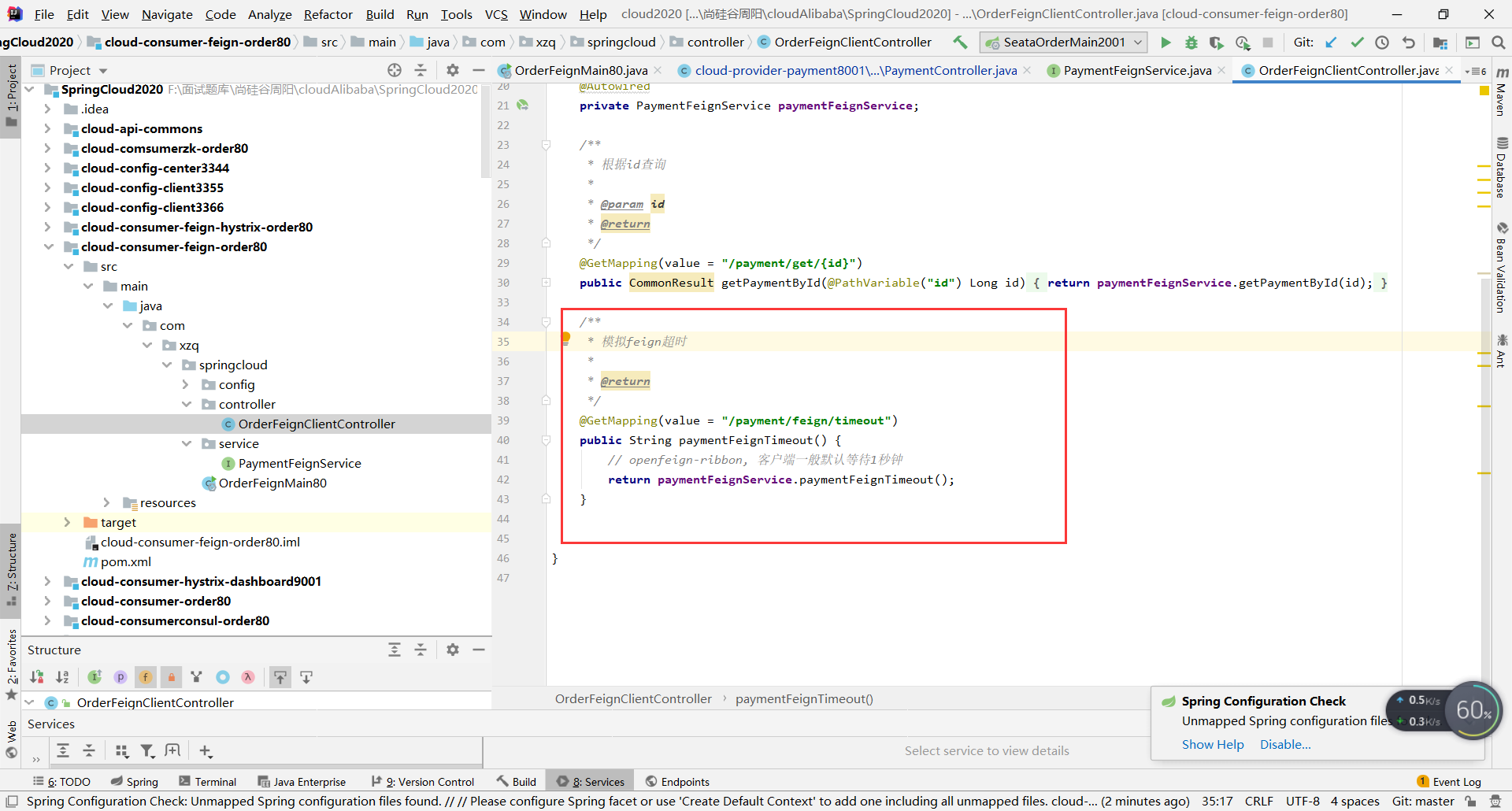Select pom.xml in the project tree
This screenshot has width=1512, height=811.
coord(125,561)
